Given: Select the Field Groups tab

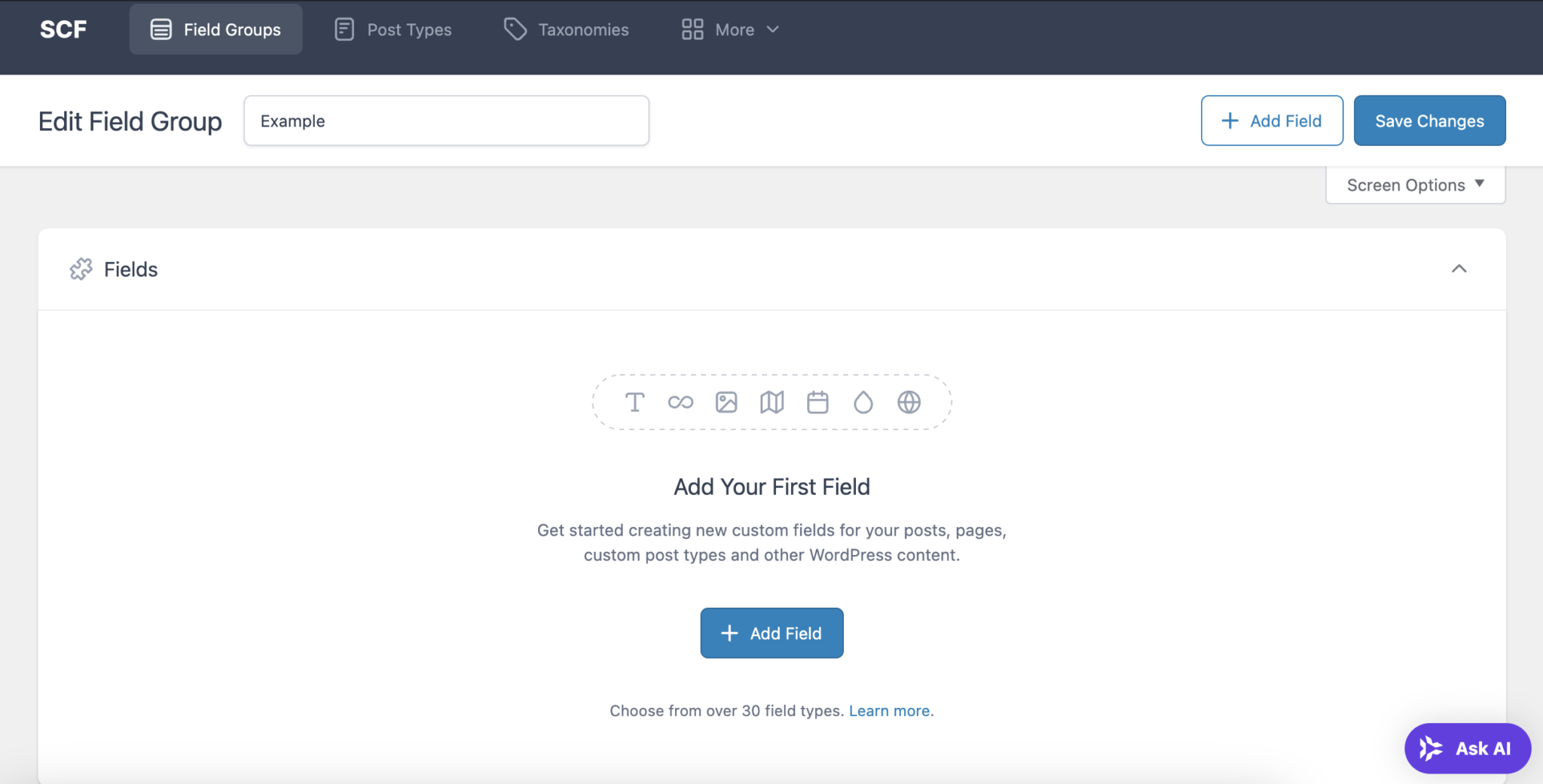Looking at the screenshot, I should pos(215,29).
